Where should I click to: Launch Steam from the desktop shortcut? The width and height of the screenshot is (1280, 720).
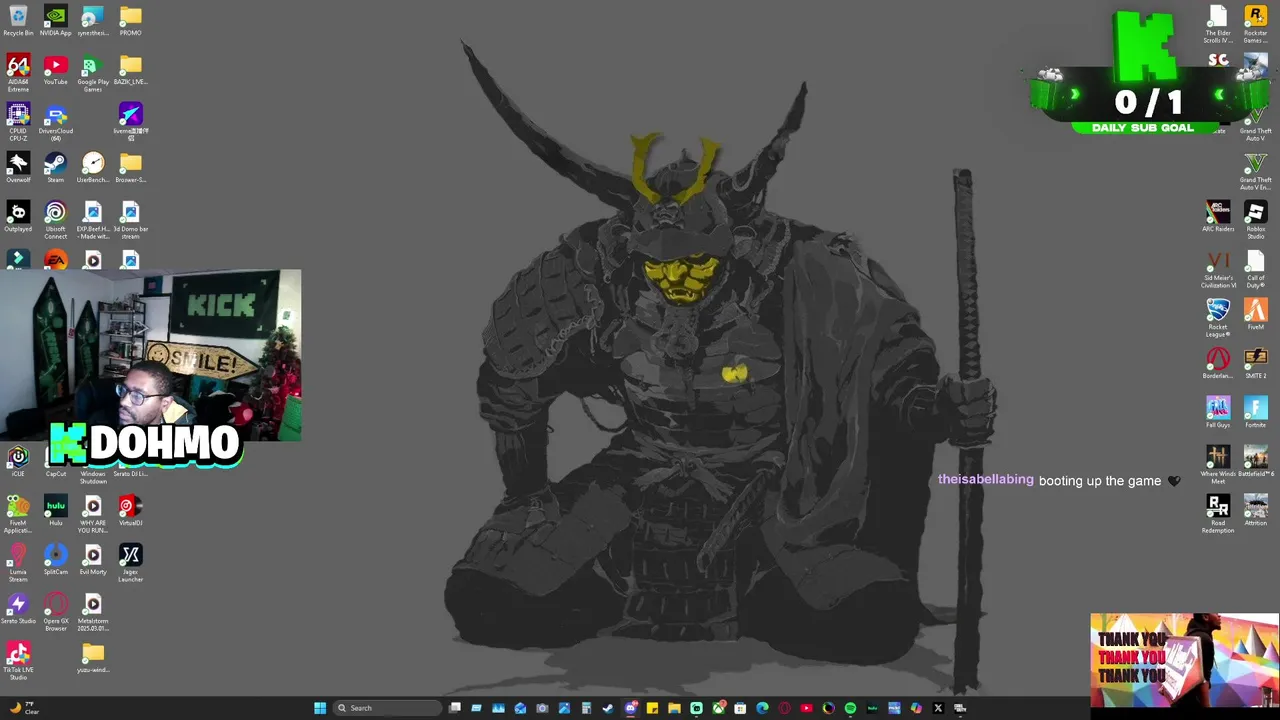(56, 167)
